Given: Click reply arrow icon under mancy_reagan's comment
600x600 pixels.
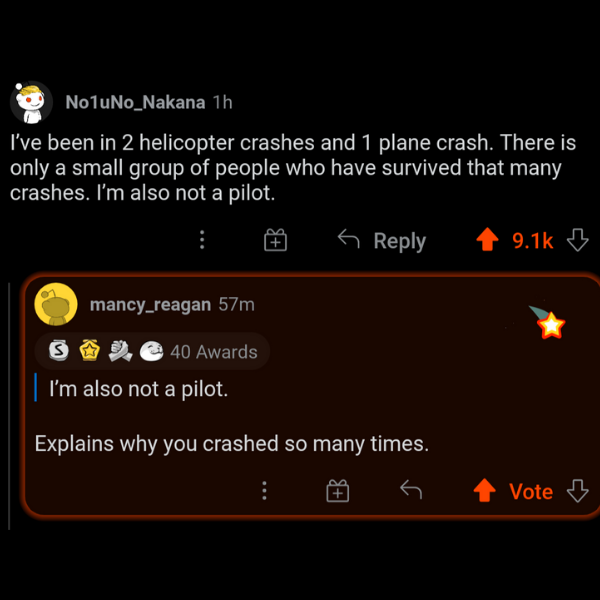Looking at the screenshot, I should tap(410, 490).
